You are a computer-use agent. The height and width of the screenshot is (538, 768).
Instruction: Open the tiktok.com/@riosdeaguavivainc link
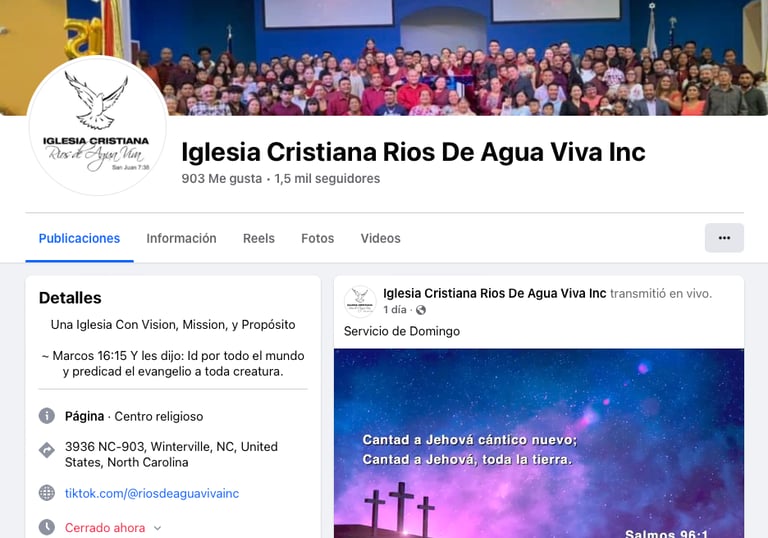point(152,493)
